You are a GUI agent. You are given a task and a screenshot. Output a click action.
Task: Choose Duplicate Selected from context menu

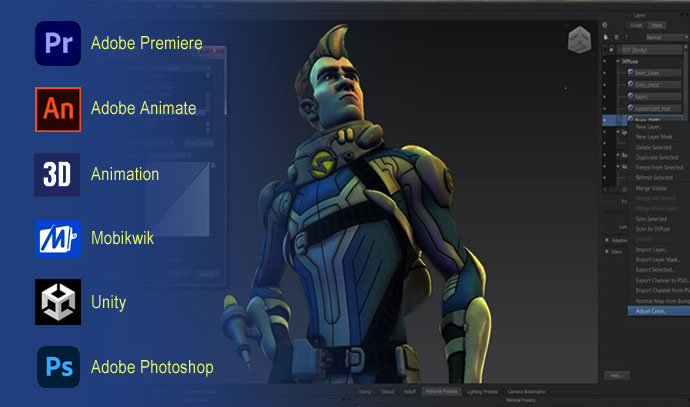point(657,158)
